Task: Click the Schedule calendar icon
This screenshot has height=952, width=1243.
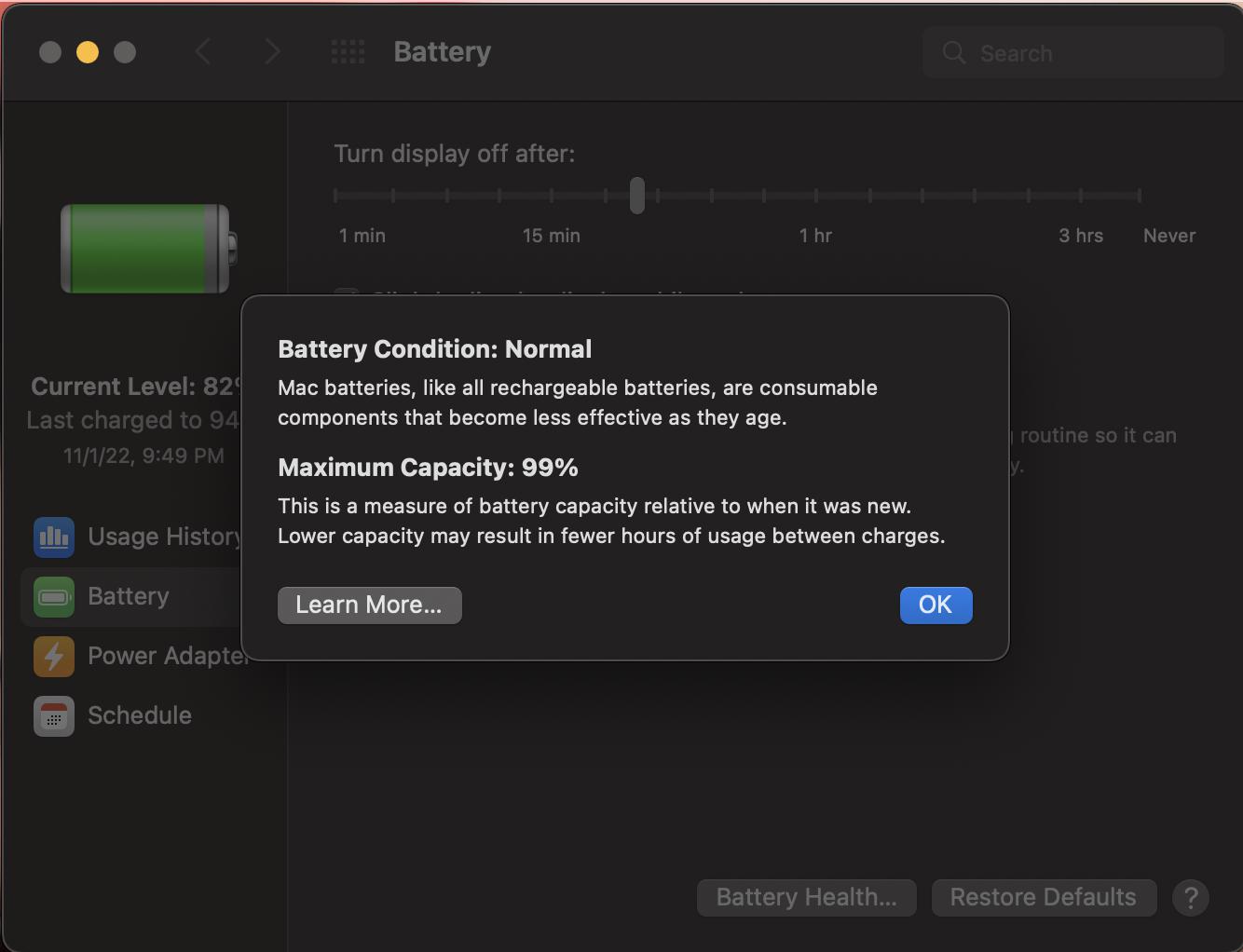Action: pyautogui.click(x=54, y=716)
